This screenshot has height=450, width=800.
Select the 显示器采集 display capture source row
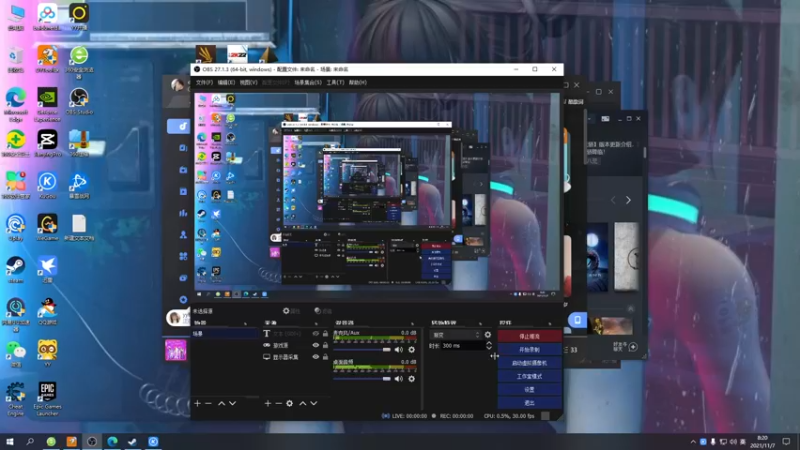click(296, 357)
